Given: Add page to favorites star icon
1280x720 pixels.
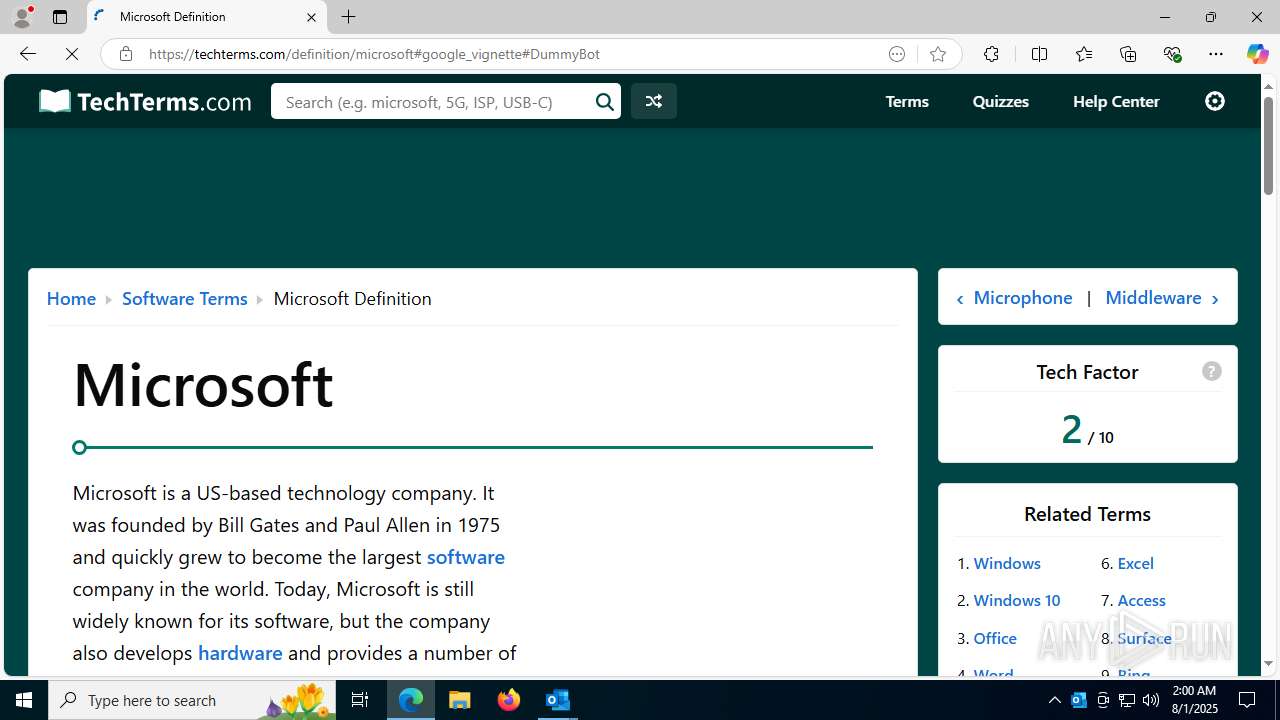Looking at the screenshot, I should [938, 54].
